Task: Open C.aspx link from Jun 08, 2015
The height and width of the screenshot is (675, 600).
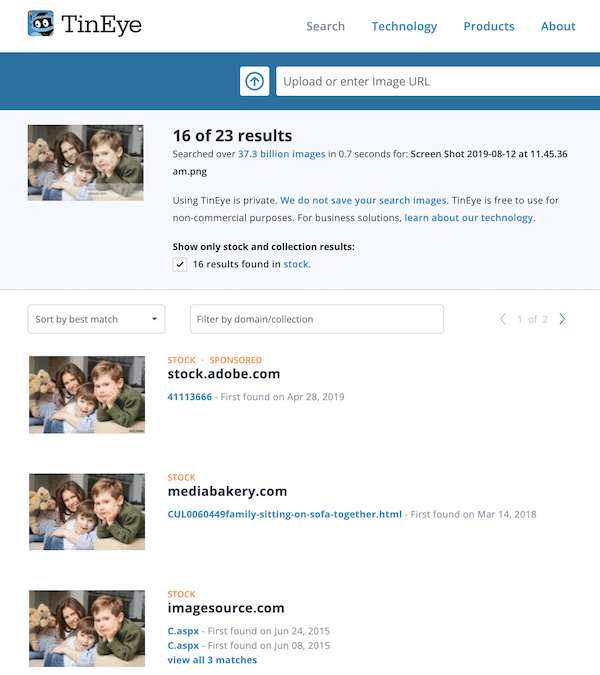Action: (x=183, y=646)
